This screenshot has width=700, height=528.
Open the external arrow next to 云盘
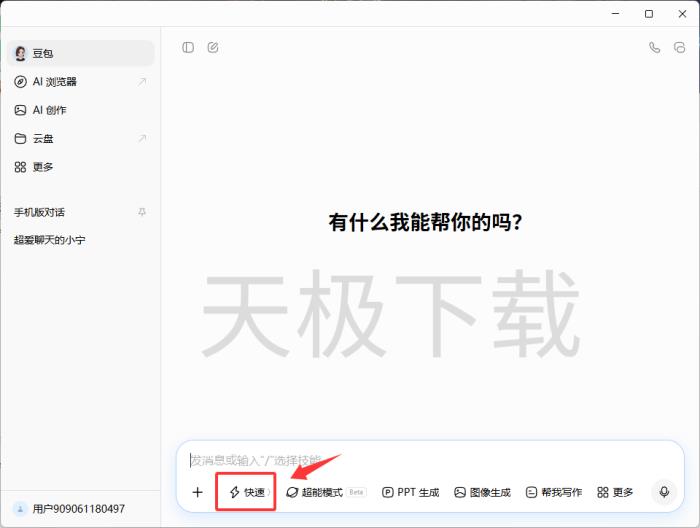click(x=141, y=139)
